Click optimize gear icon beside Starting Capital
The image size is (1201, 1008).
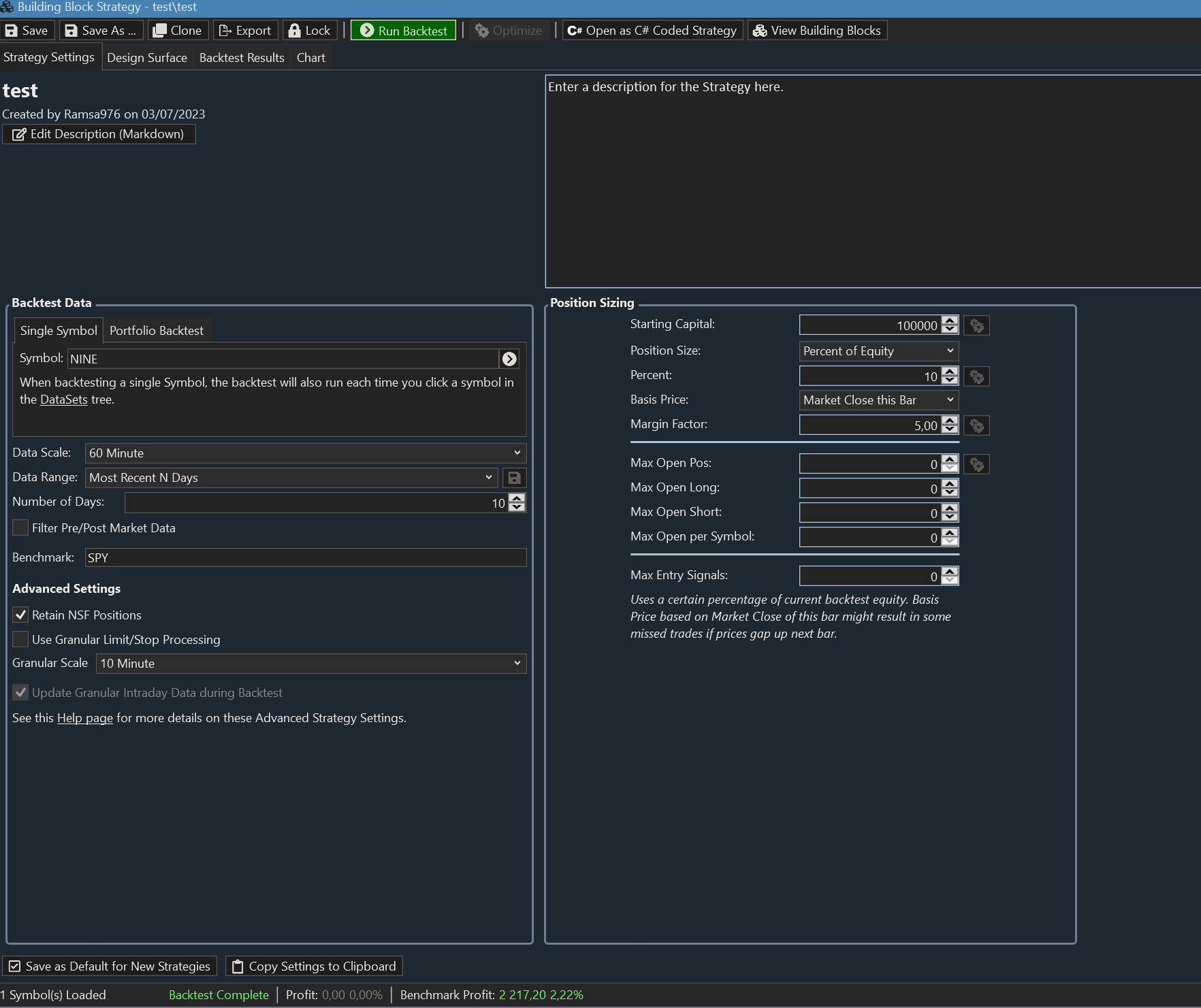(976, 326)
